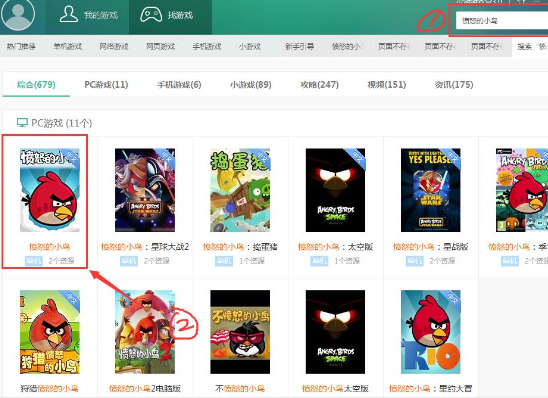Open 手机游戏 in the top navigation bar
This screenshot has height=398, width=548.
click(x=207, y=46)
